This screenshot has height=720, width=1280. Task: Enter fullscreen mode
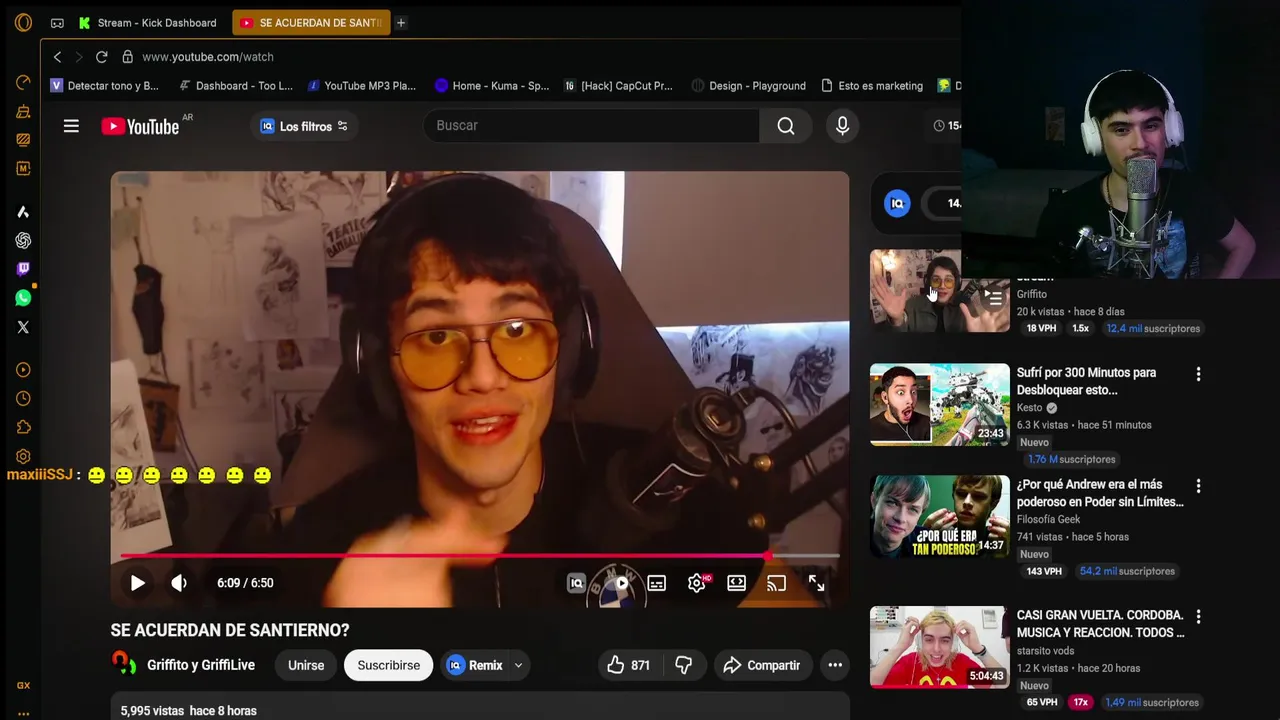(816, 583)
